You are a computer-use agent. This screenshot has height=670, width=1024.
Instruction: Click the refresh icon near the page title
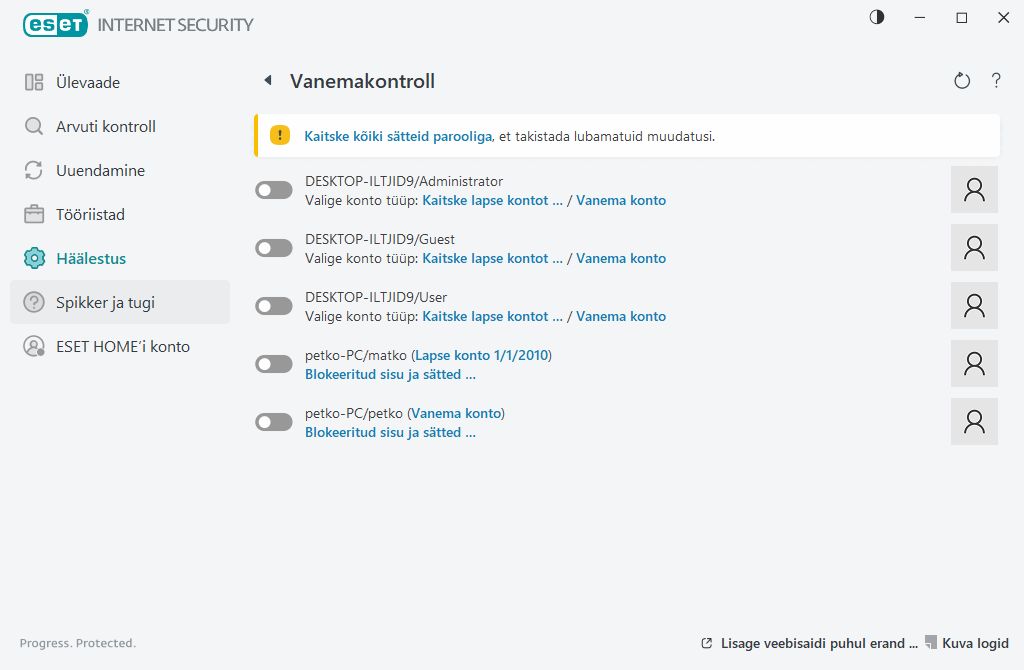tap(962, 81)
